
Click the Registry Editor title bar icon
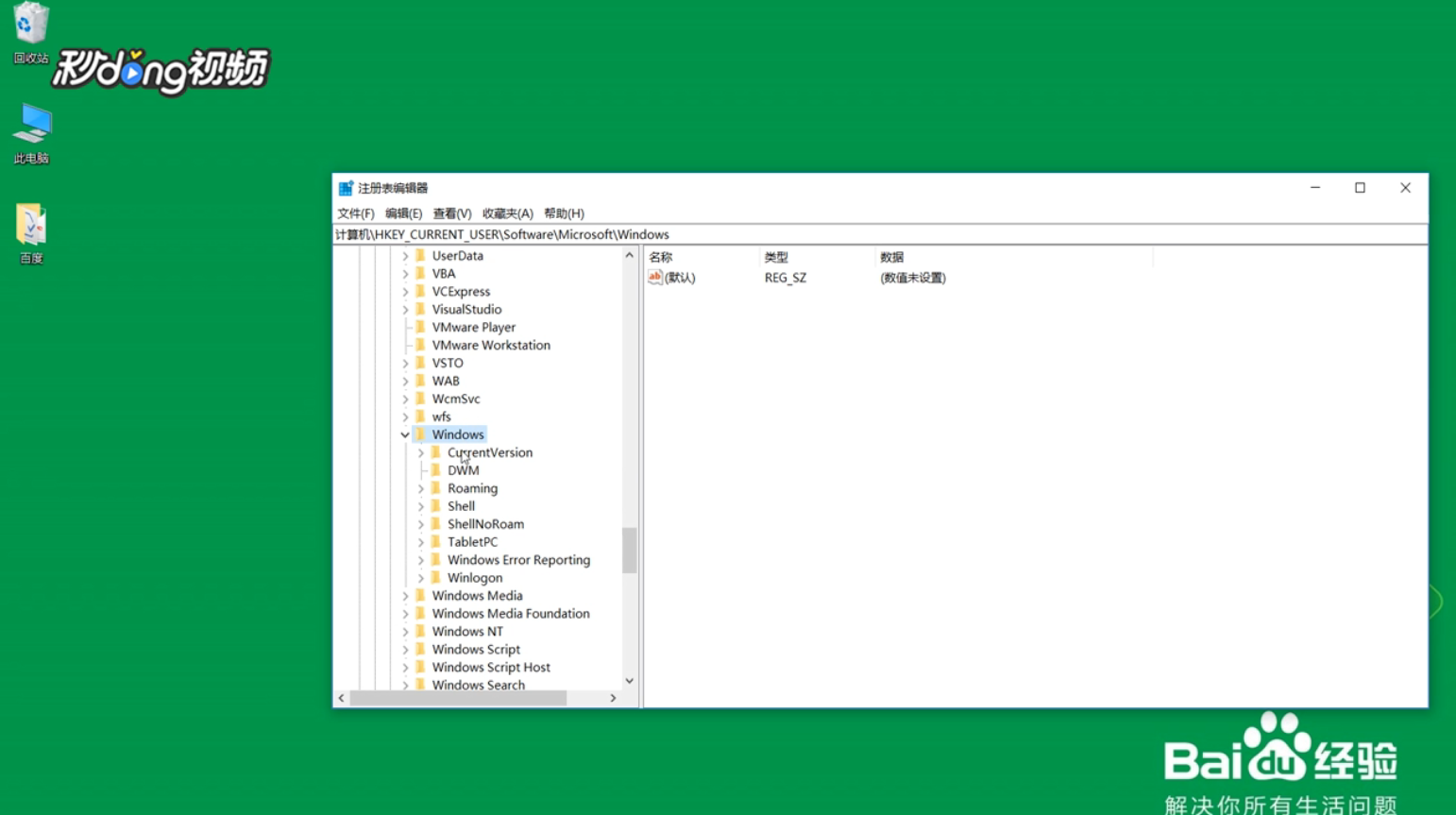(346, 188)
